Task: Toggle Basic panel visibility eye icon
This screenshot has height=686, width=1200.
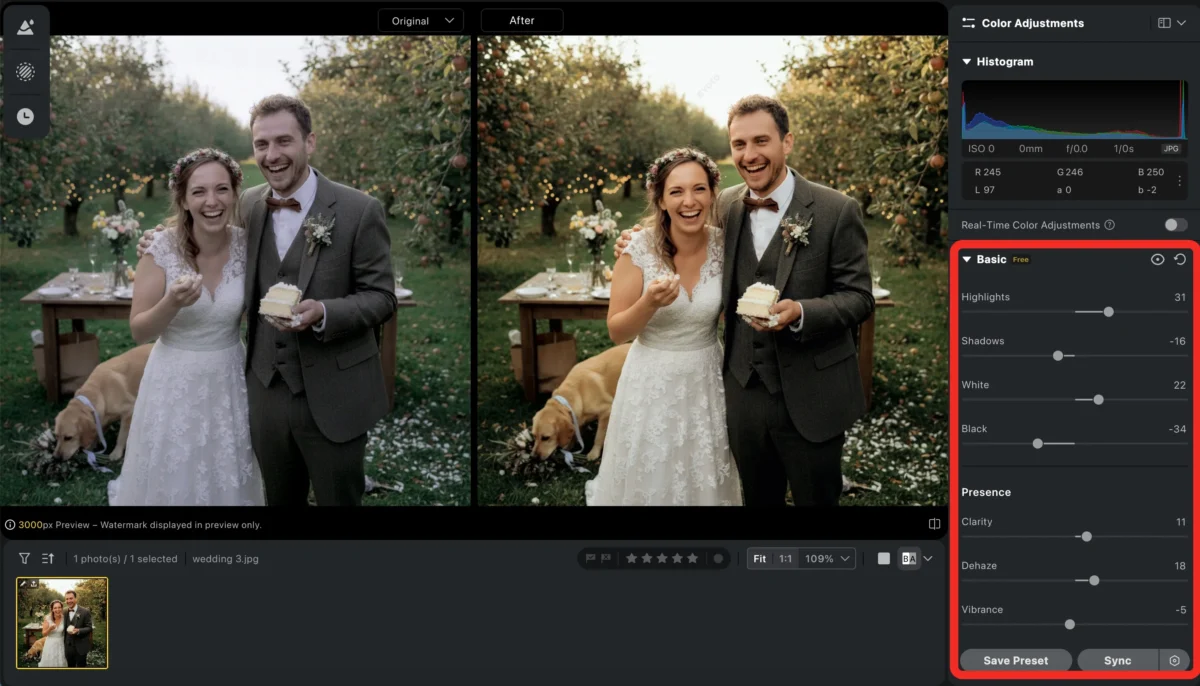Action: tap(1157, 260)
